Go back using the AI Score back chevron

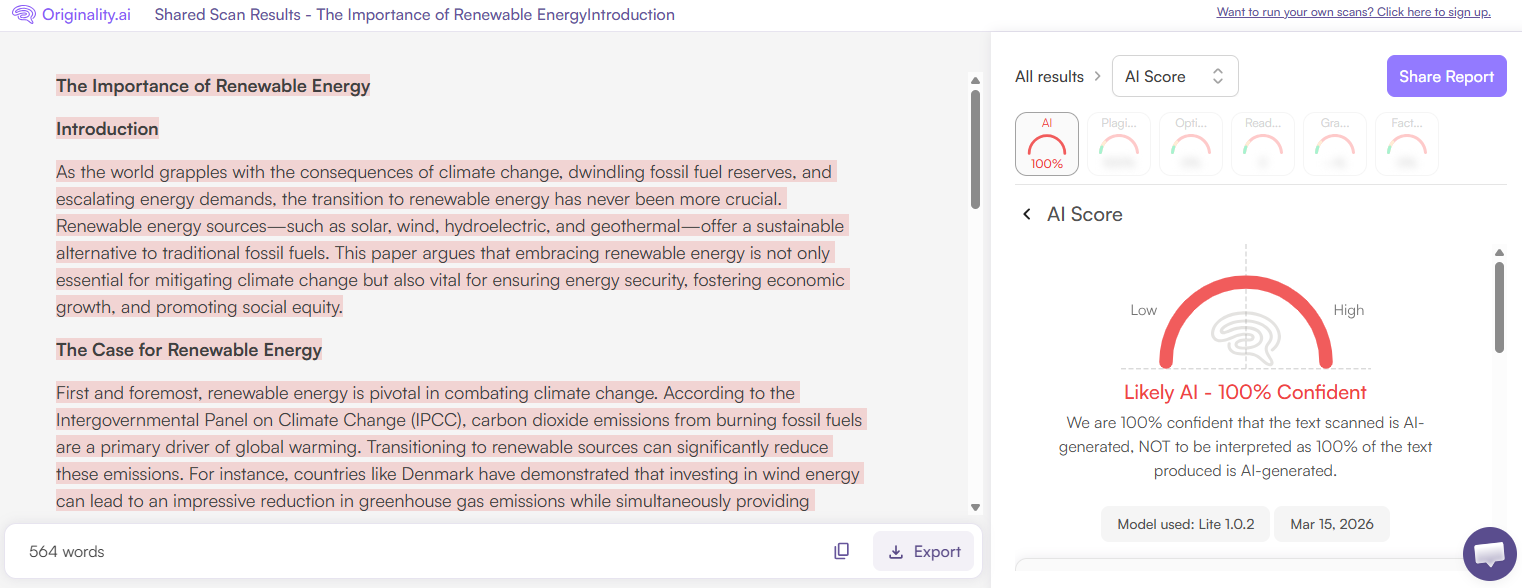[1025, 214]
